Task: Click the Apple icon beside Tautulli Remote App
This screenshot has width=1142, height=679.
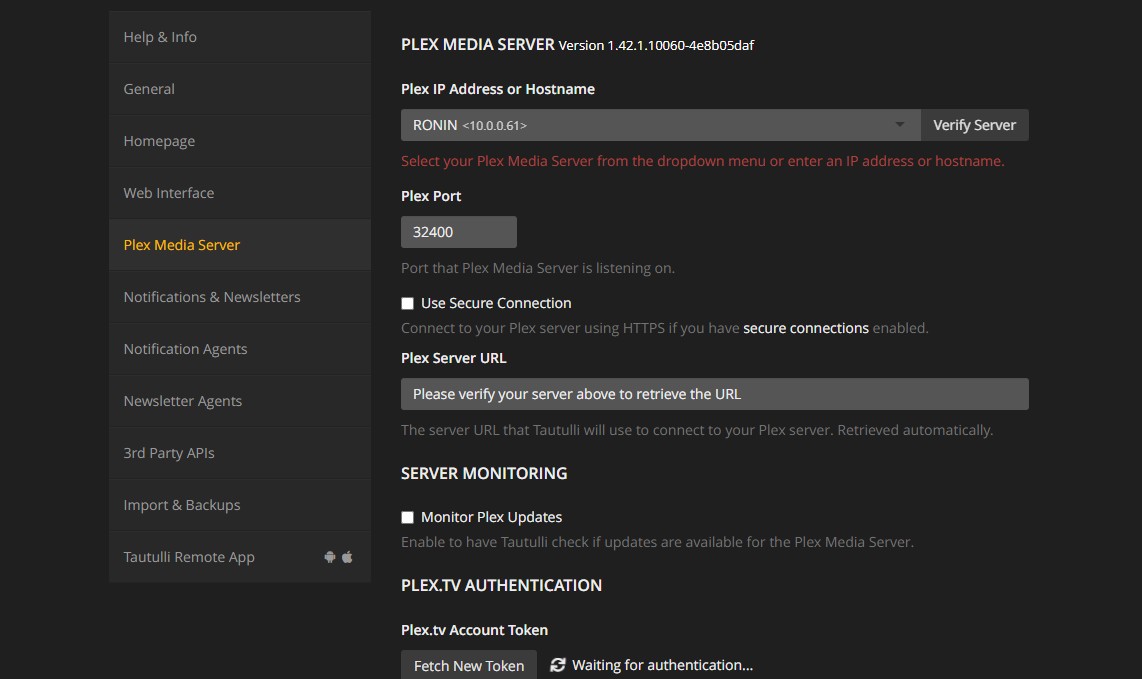Action: (347, 557)
